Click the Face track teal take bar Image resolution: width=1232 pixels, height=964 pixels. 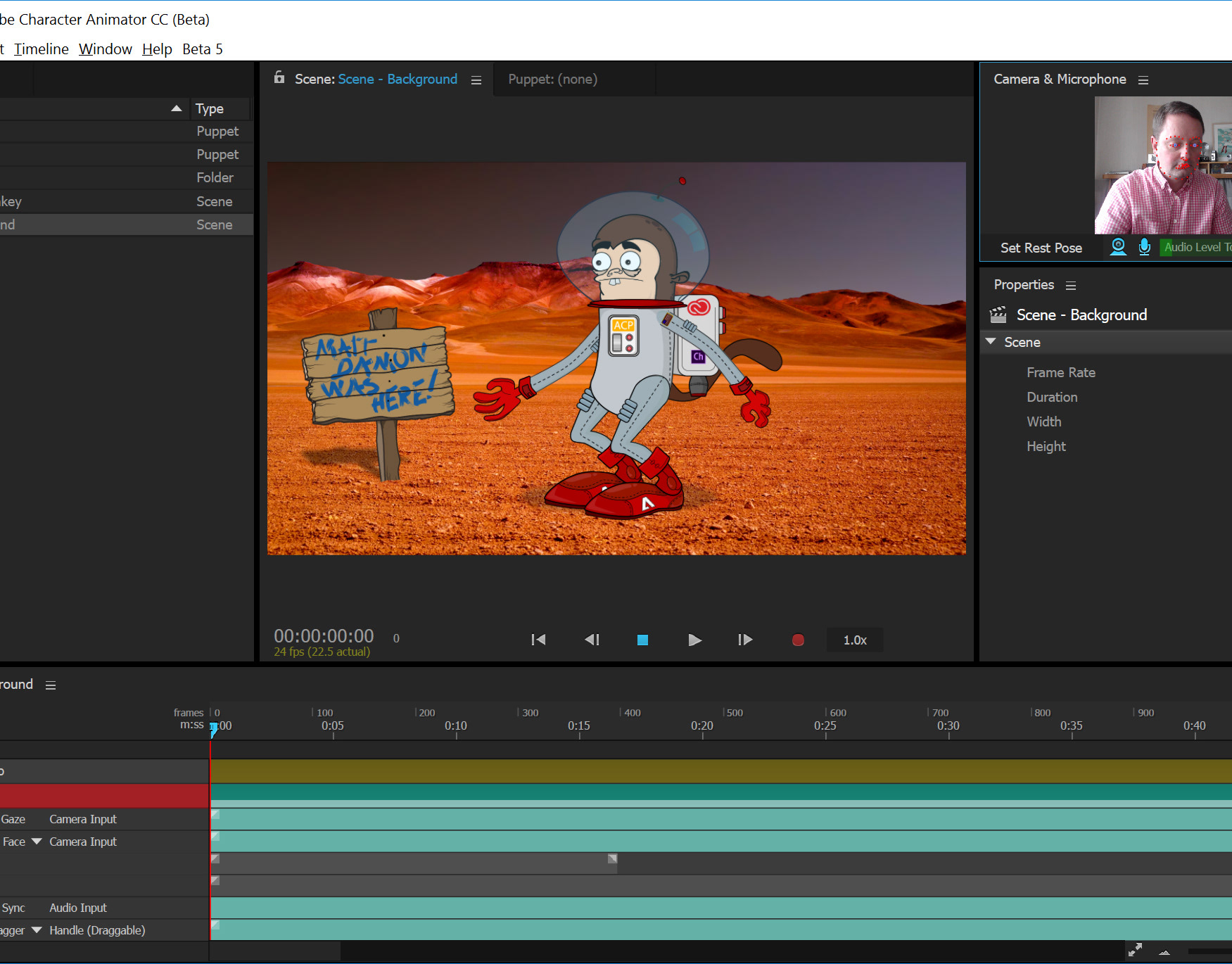(x=721, y=842)
